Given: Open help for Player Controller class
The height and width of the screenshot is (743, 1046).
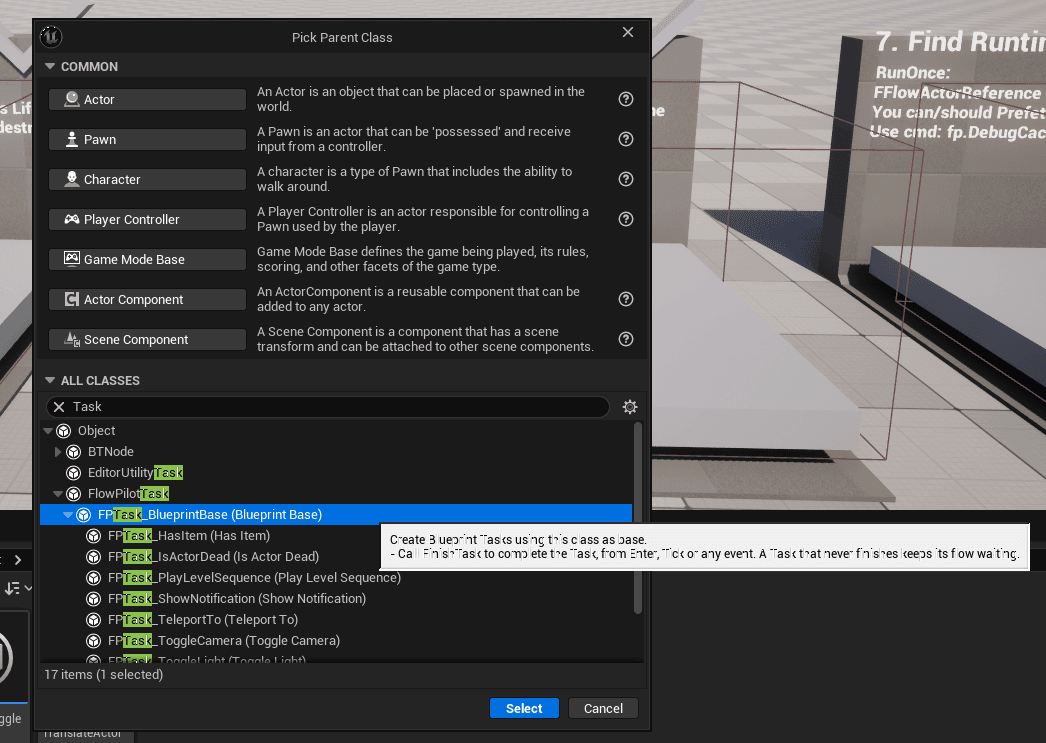Looking at the screenshot, I should pos(626,219).
